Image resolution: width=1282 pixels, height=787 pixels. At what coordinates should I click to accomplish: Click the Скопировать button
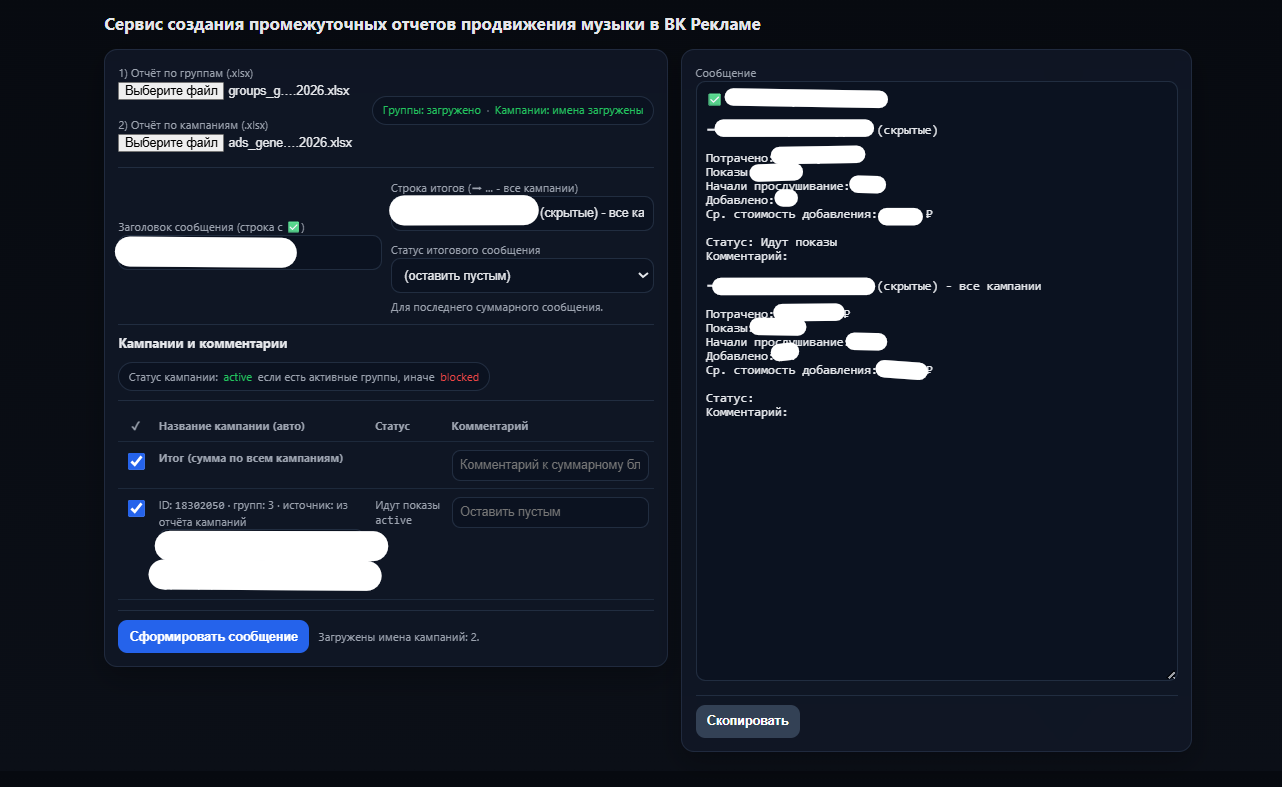click(x=747, y=721)
